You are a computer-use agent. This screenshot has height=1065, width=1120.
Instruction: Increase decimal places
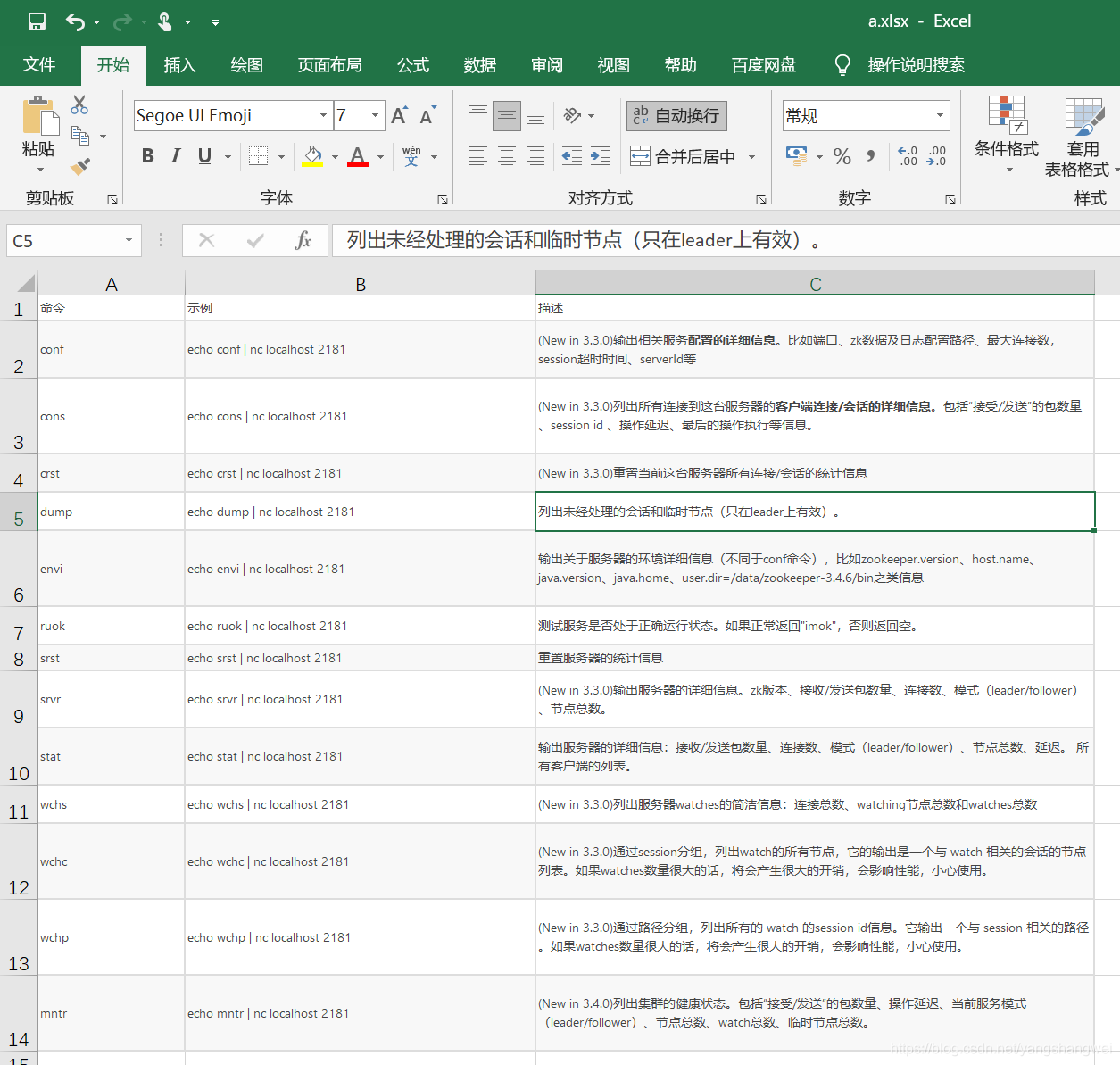point(908,156)
